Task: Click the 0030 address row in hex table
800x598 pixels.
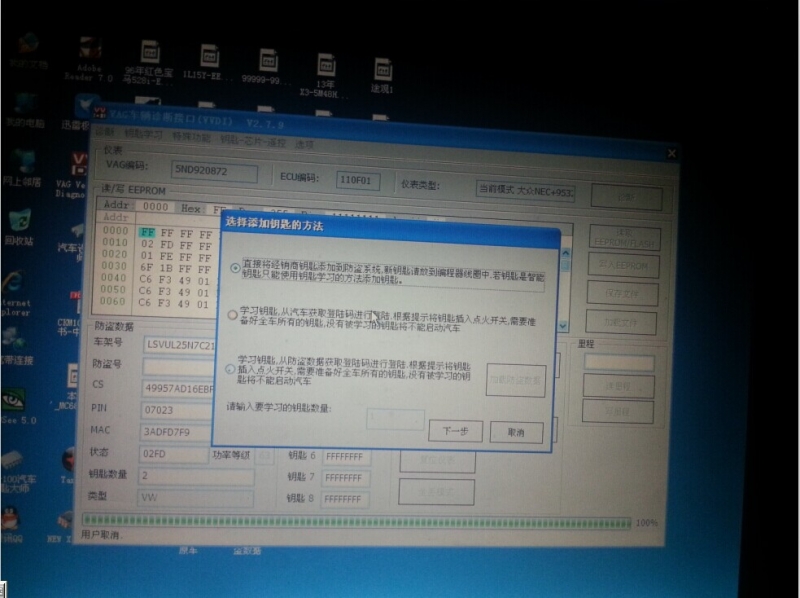Action: 114,266
